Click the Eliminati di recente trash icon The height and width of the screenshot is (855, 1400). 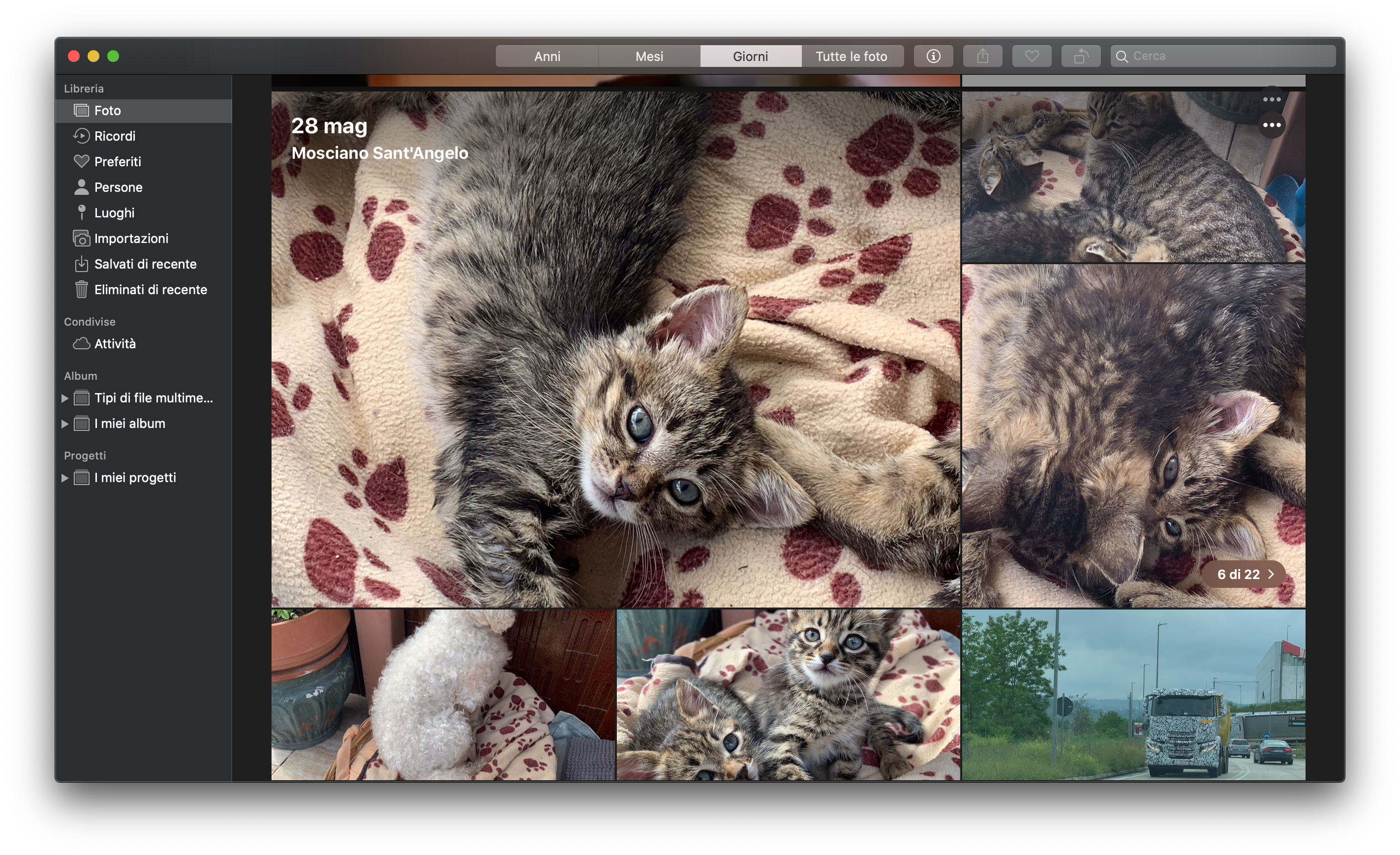(x=81, y=289)
